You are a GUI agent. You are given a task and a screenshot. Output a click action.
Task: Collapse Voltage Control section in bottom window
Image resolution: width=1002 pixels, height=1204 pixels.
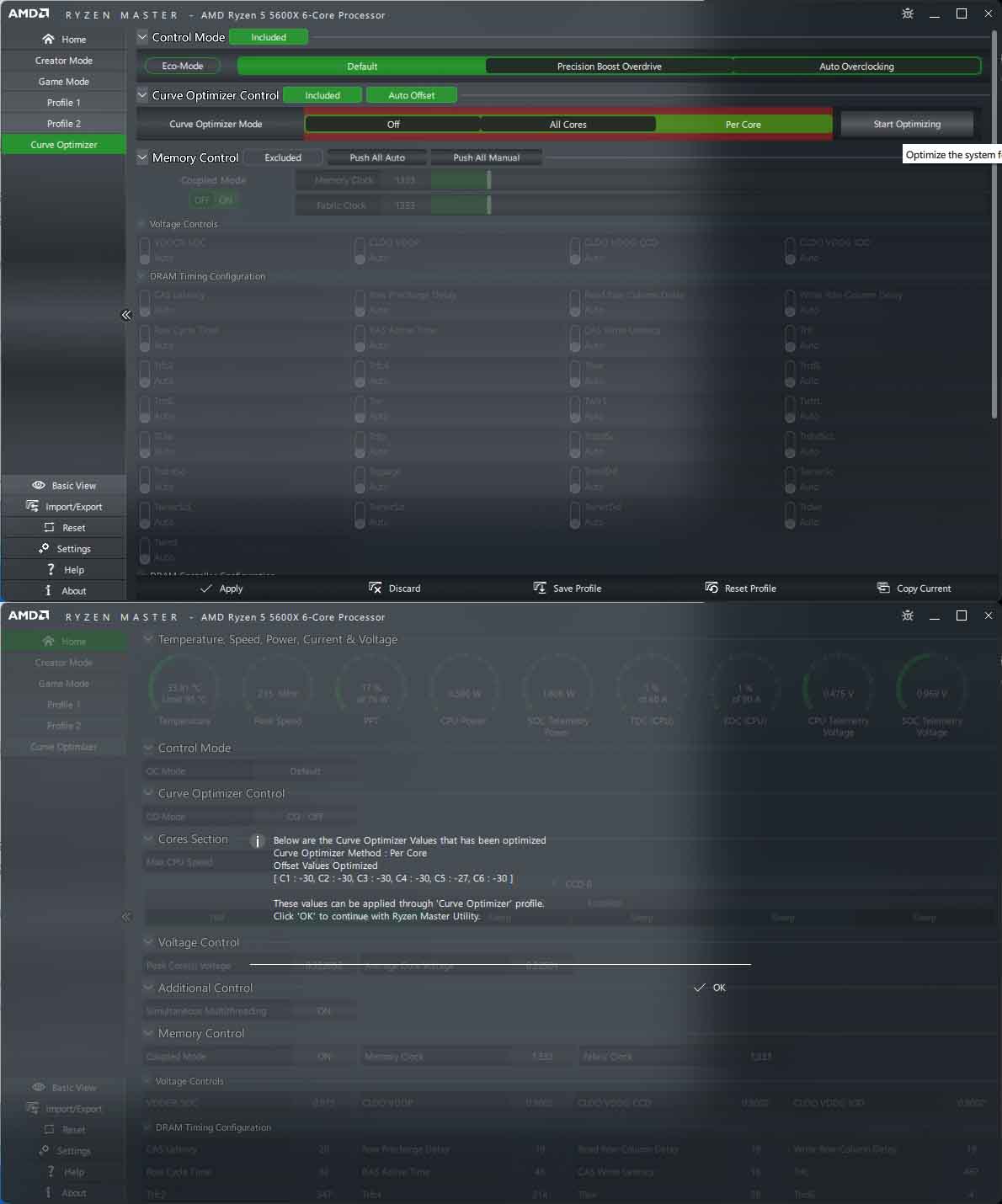point(148,942)
